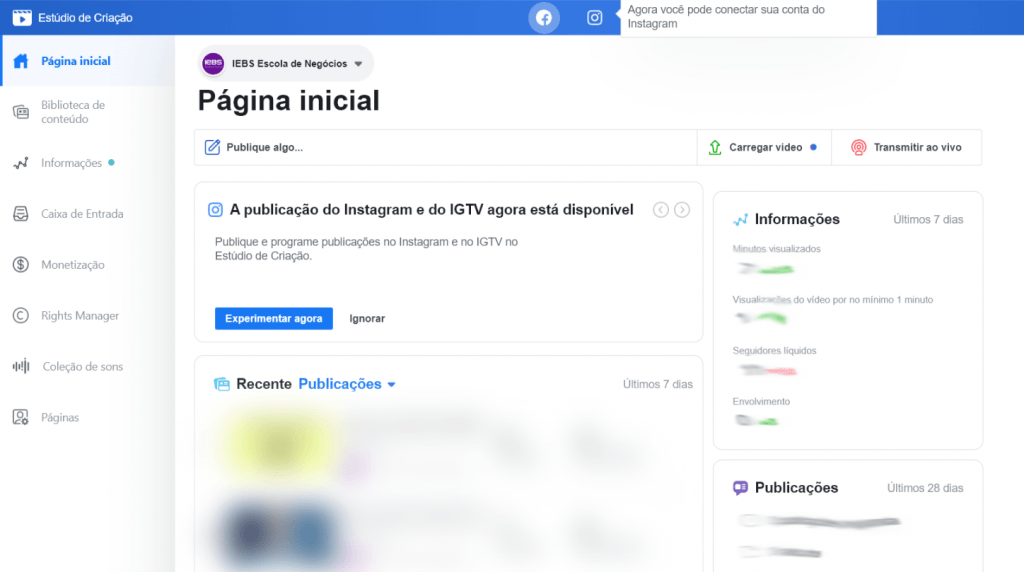This screenshot has height=572, width=1024.
Task: Open Páginas in sidebar
Action: pyautogui.click(x=88, y=417)
